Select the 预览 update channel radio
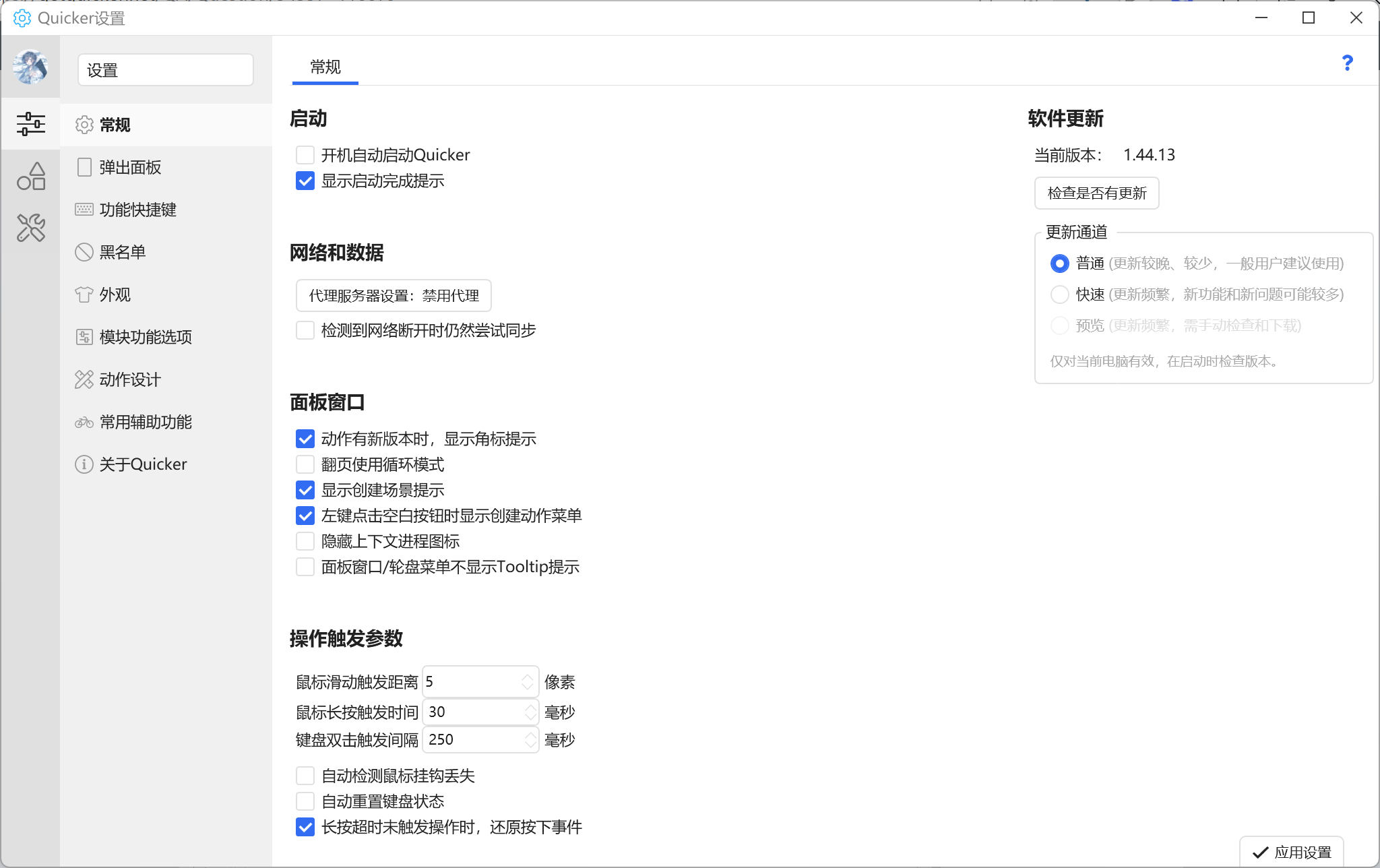The width and height of the screenshot is (1380, 868). point(1059,325)
